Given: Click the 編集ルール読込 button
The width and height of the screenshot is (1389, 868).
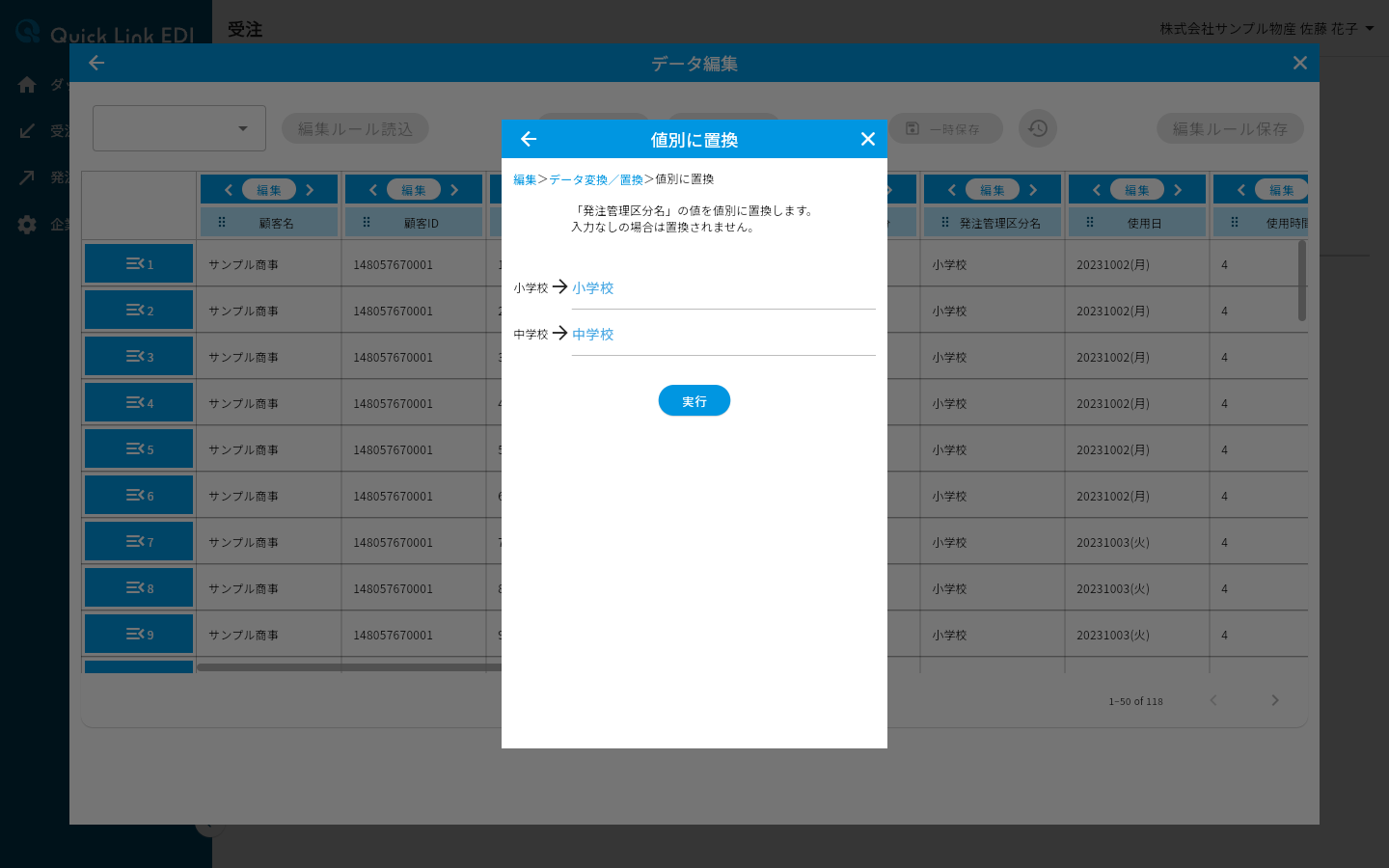Looking at the screenshot, I should [x=355, y=128].
